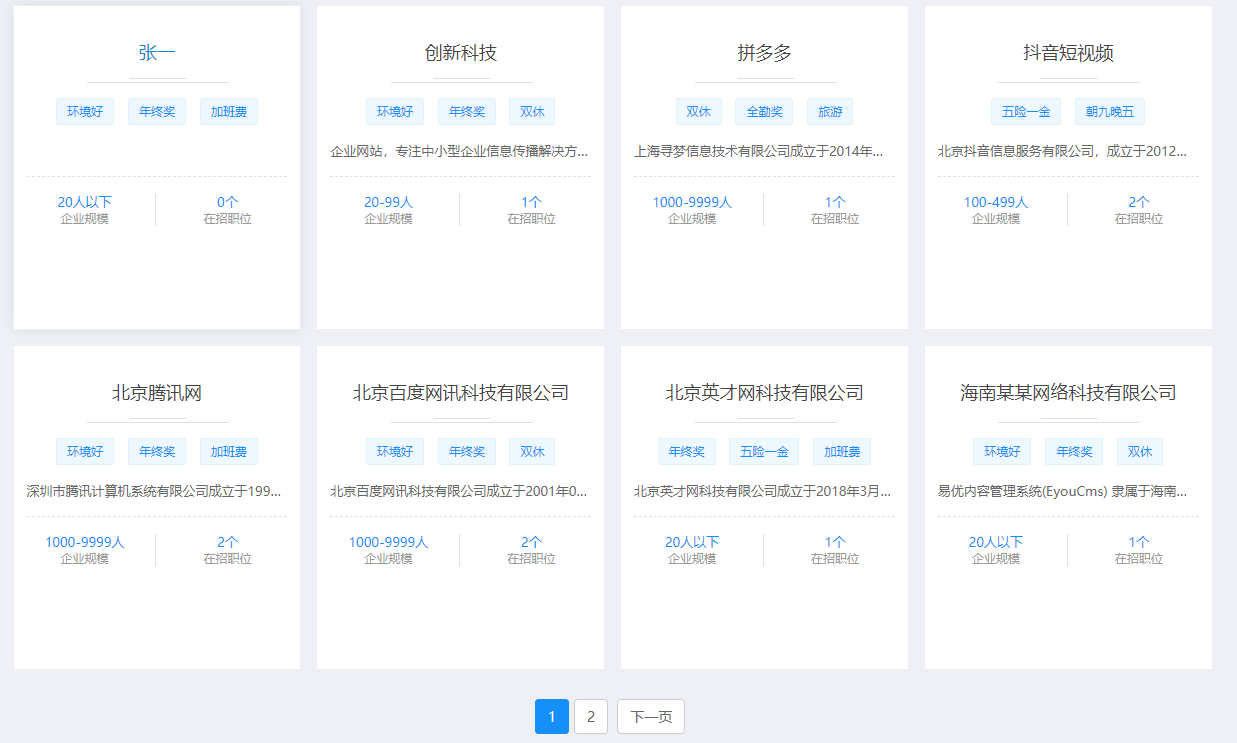Click the 1000-9999人 company size for 北京腾讯网

85,542
